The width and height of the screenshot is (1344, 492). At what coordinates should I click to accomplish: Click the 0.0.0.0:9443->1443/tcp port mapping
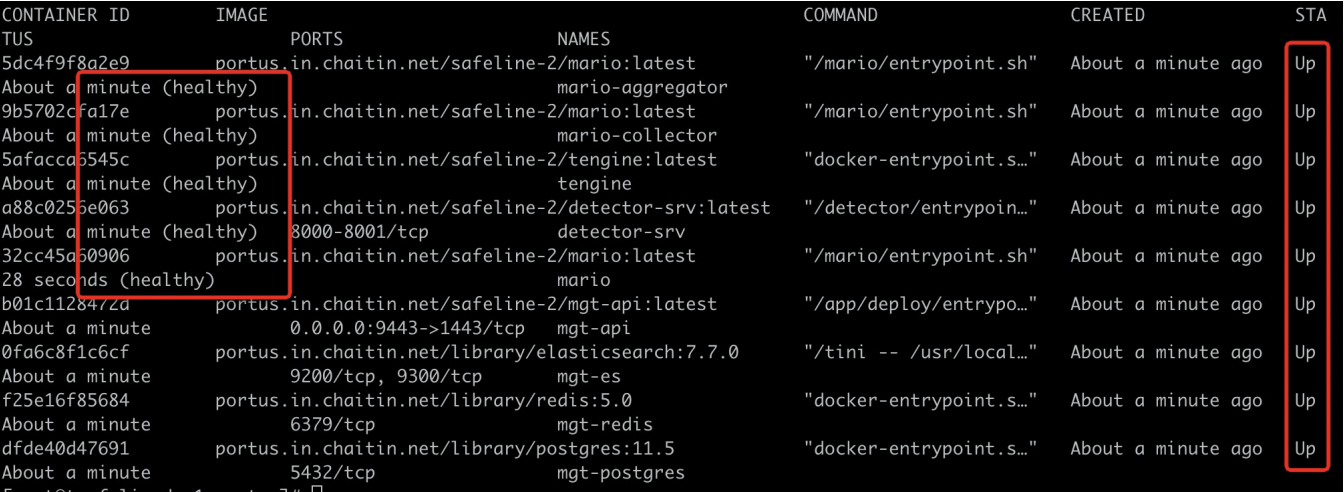tap(406, 327)
